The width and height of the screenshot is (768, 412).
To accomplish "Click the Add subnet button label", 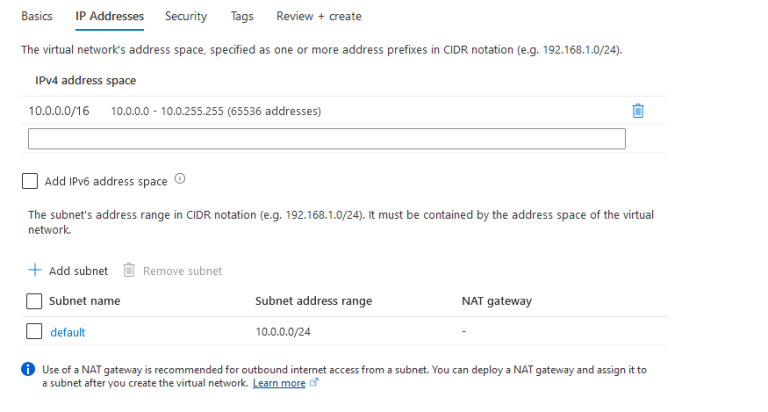I will coord(78,271).
